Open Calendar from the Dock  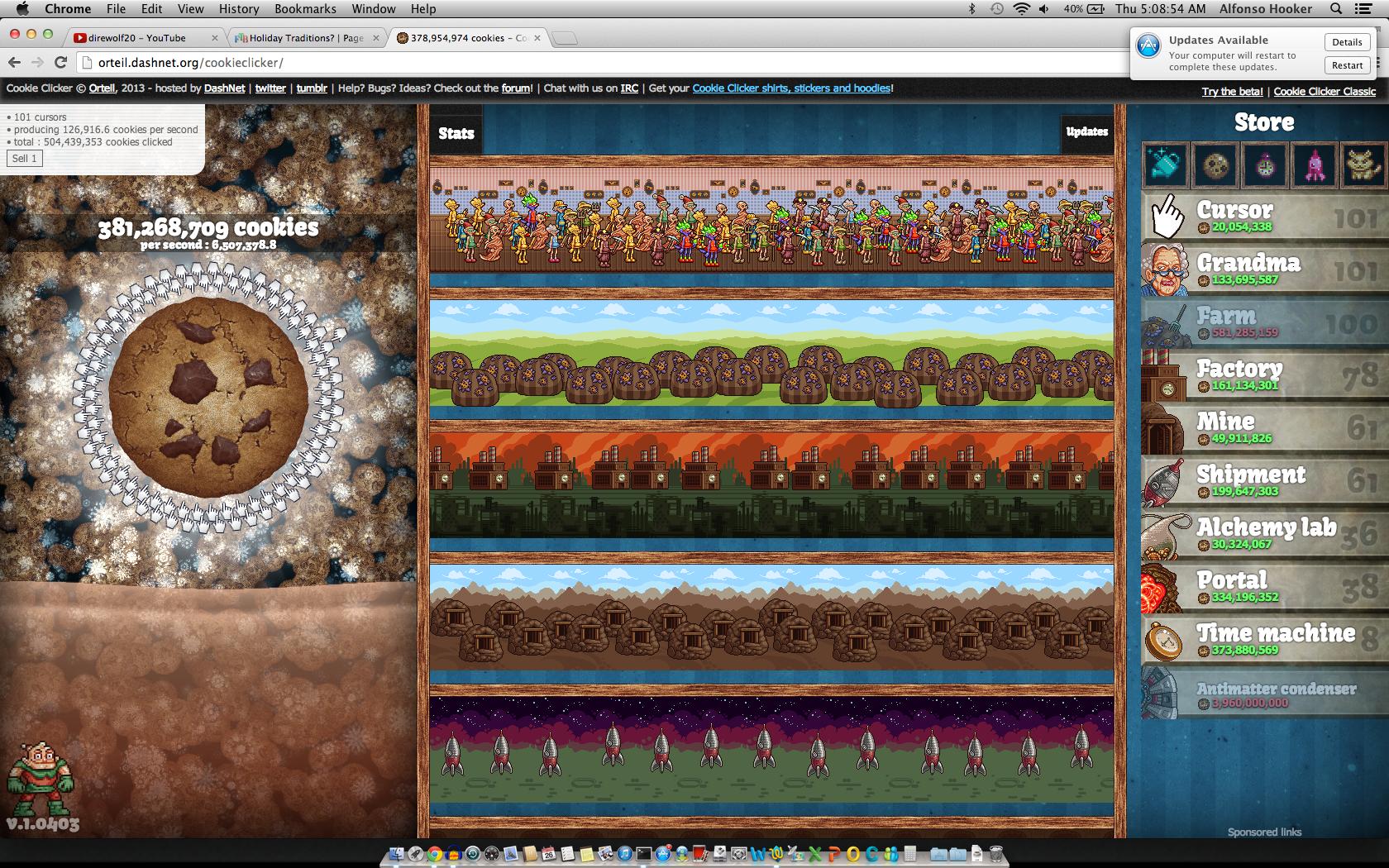[x=549, y=853]
